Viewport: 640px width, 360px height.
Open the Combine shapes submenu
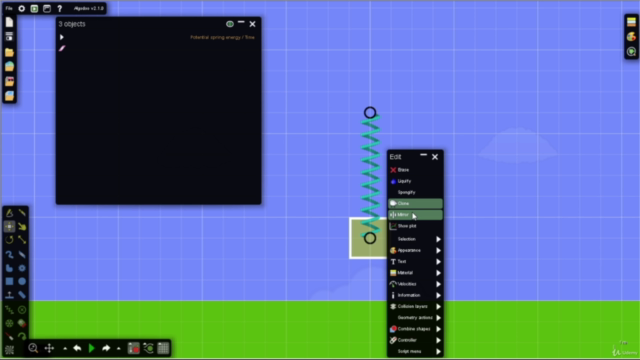pyautogui.click(x=415, y=329)
